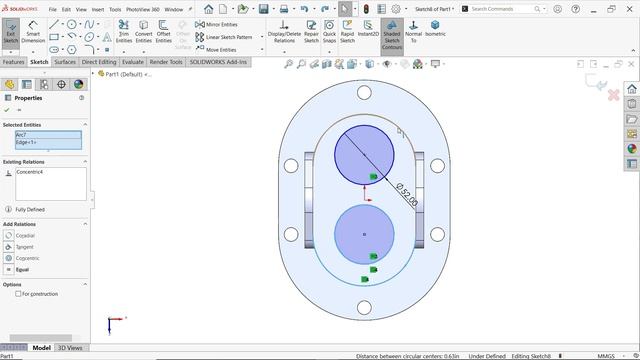This screenshot has width=640, height=360.
Task: Select the Line sketch tool
Action: tap(54, 24)
